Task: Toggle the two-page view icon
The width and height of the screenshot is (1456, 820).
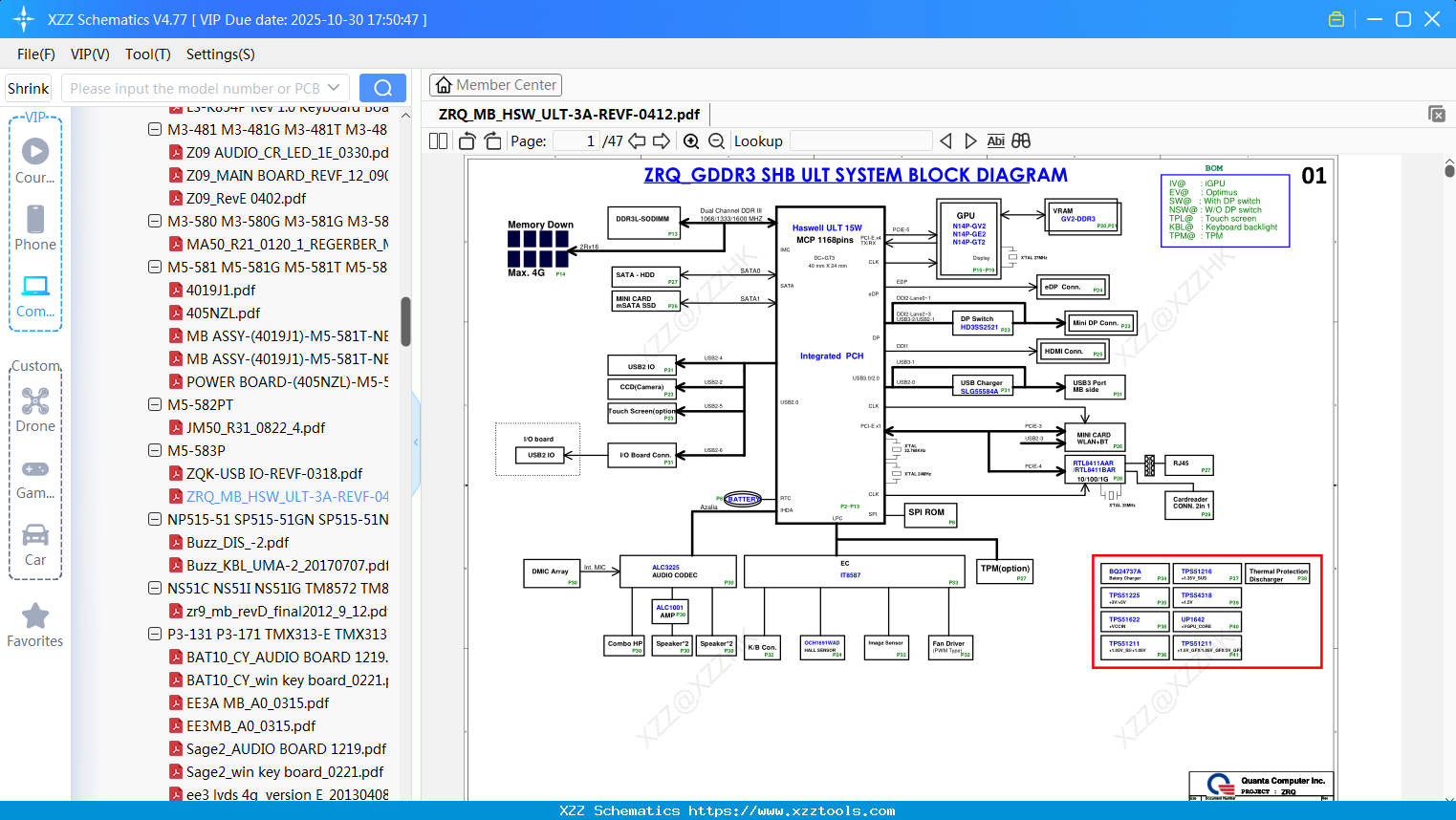Action: [x=438, y=140]
